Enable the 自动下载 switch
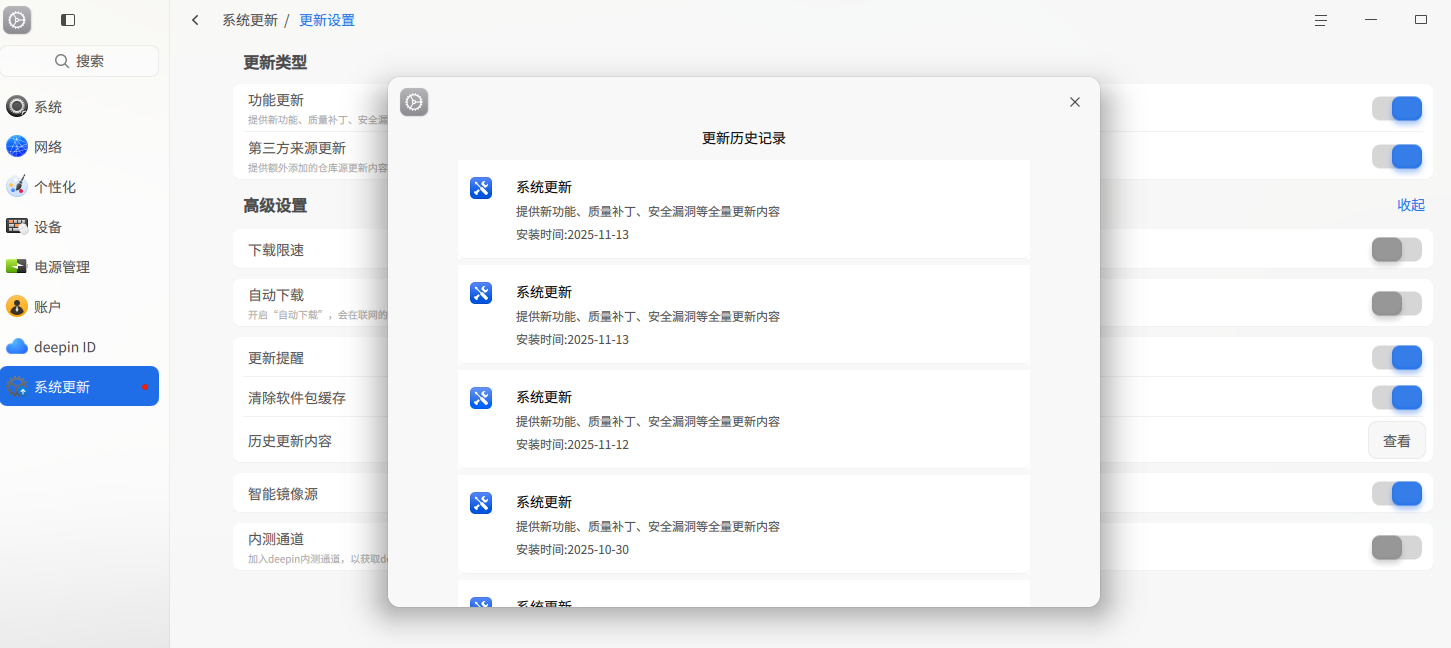The width and height of the screenshot is (1451, 648). (1397, 303)
